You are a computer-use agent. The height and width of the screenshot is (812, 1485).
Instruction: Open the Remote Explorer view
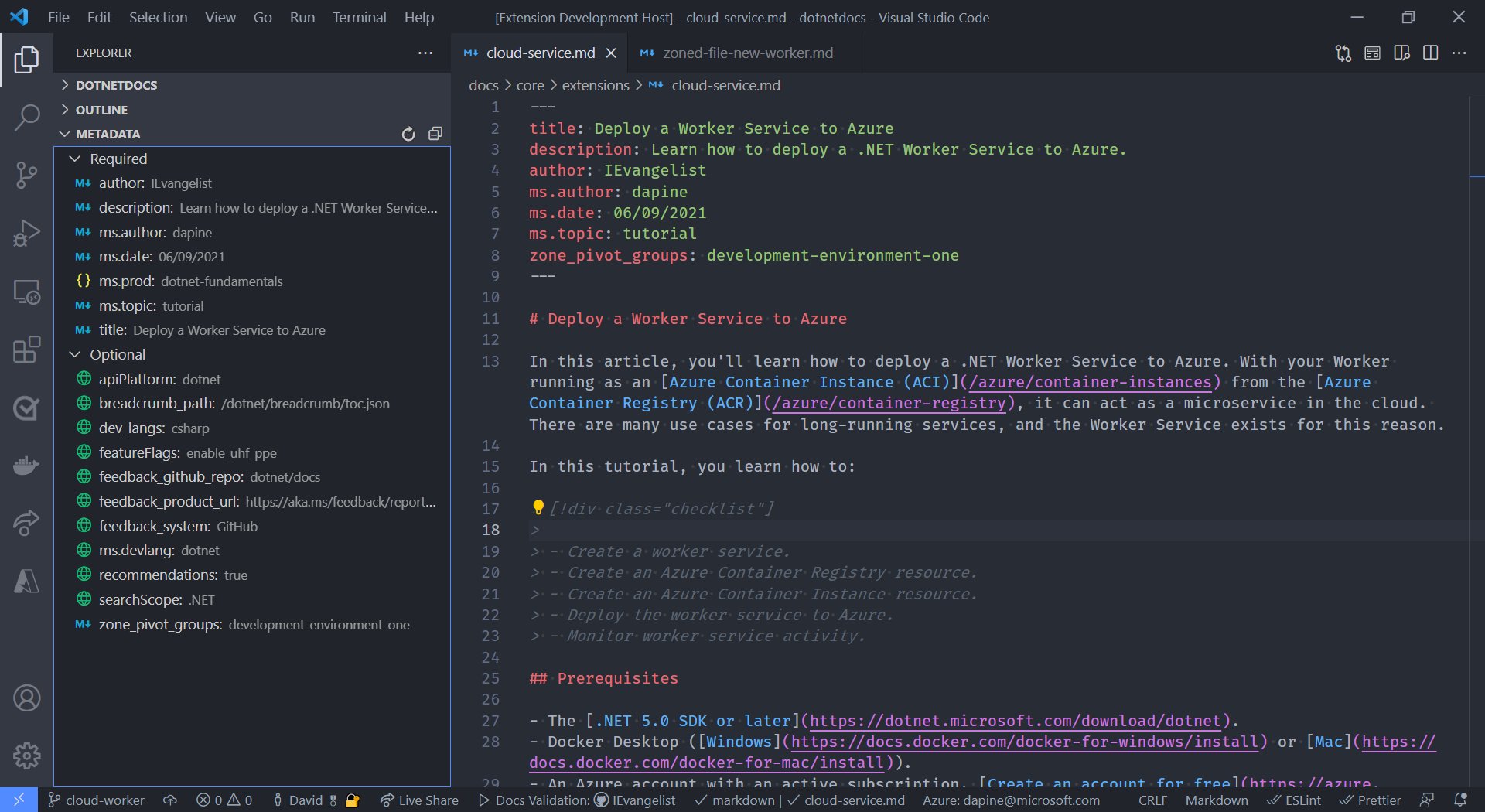coord(26,292)
